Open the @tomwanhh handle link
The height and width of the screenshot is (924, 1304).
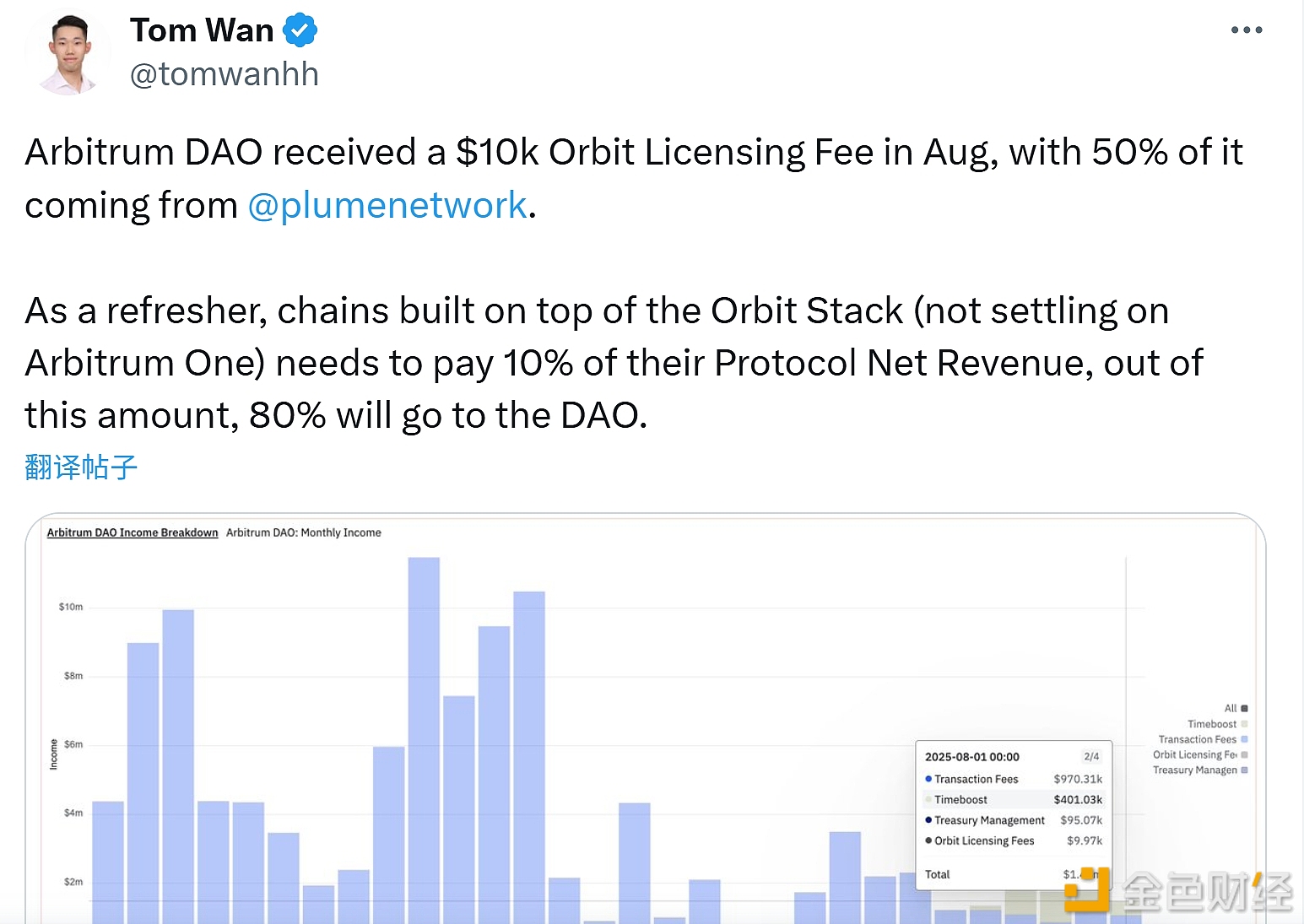pos(225,74)
